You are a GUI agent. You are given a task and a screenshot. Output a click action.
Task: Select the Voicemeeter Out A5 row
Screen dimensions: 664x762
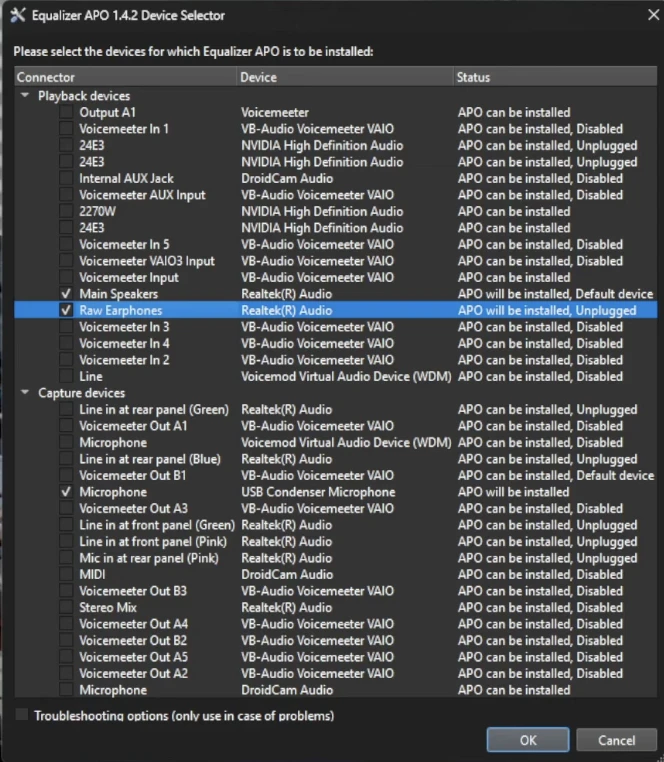tap(336, 657)
